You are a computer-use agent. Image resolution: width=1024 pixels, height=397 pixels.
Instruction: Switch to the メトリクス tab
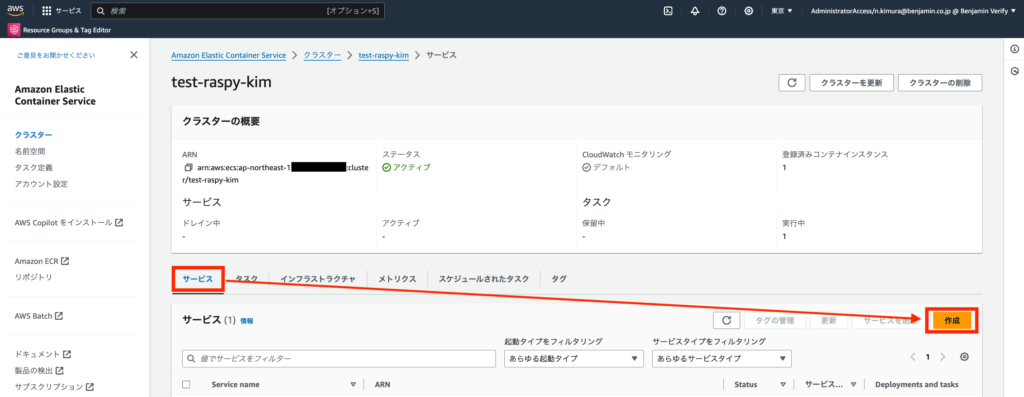coord(397,278)
